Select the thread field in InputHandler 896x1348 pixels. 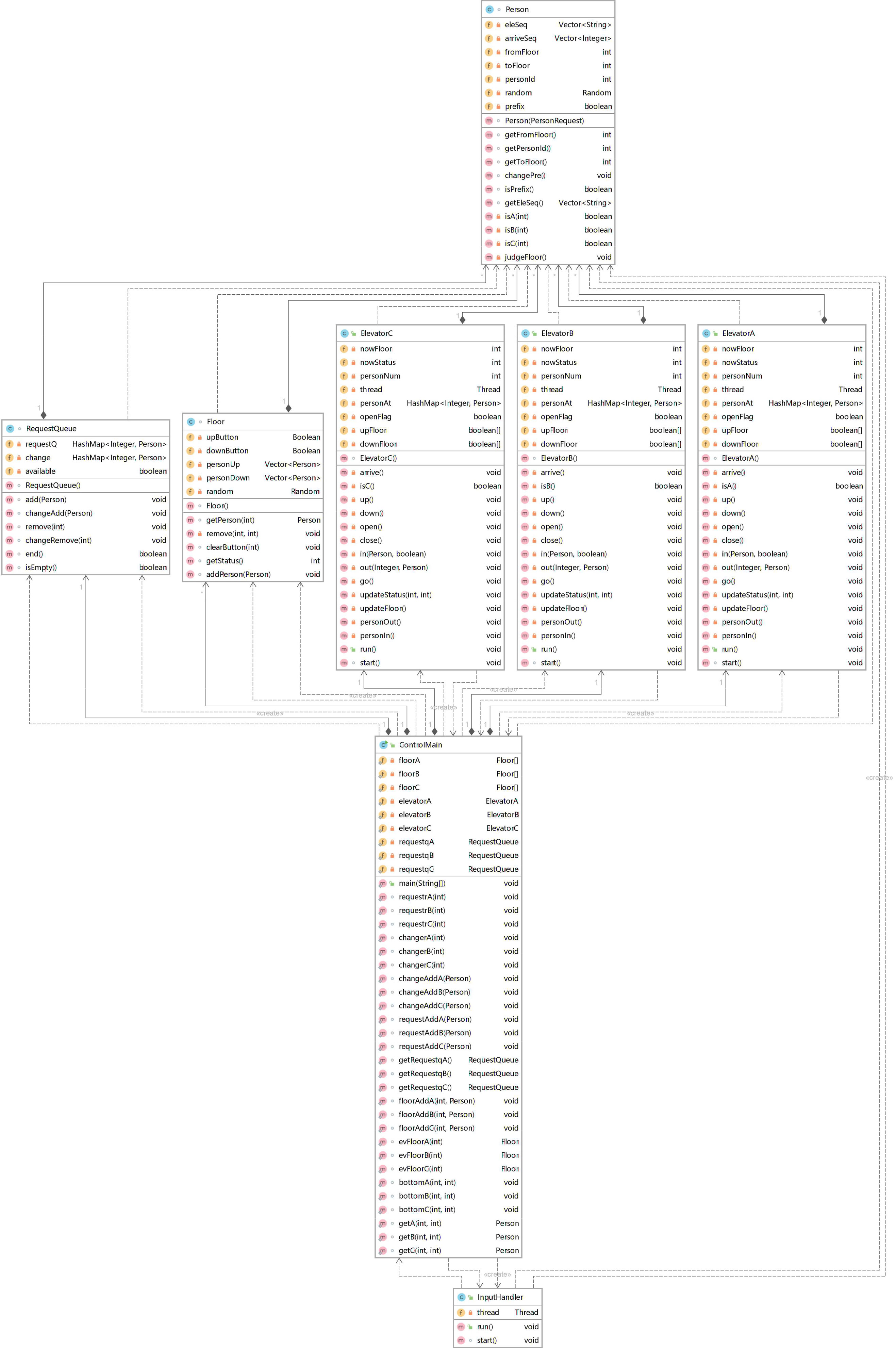[x=487, y=1313]
